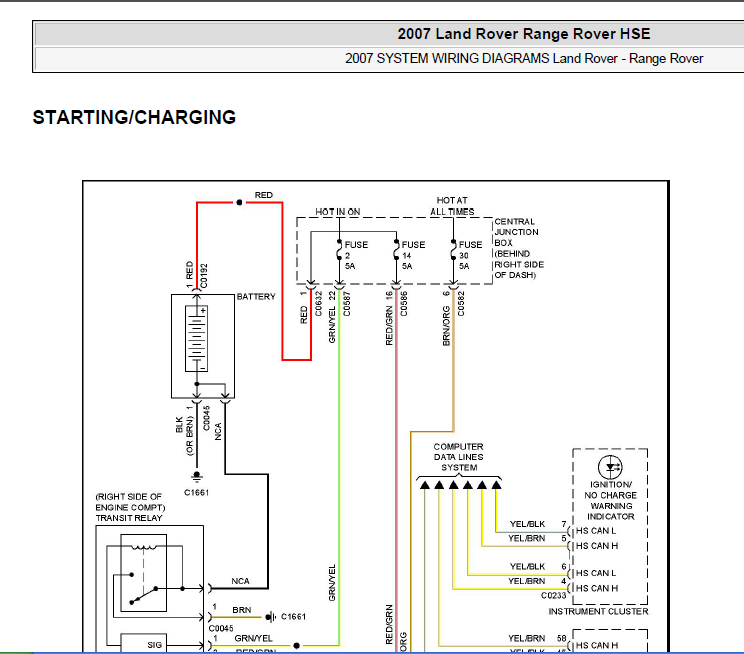This screenshot has width=744, height=654.
Task: Select "IGNITION/ NO CHARGE WARNING INDICATOR" text
Action: pos(610,500)
